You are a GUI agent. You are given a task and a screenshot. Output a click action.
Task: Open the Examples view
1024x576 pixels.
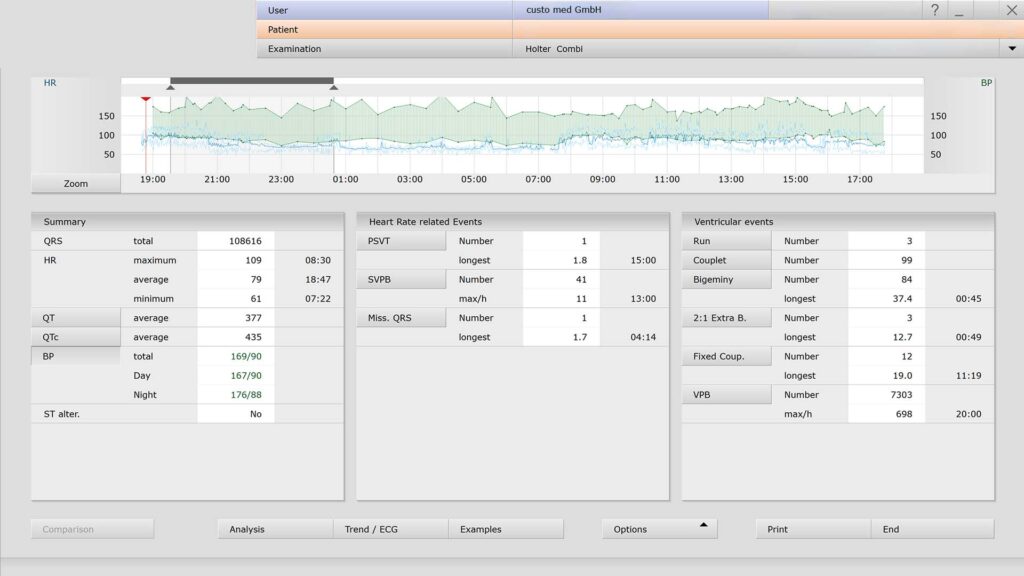(x=506, y=529)
